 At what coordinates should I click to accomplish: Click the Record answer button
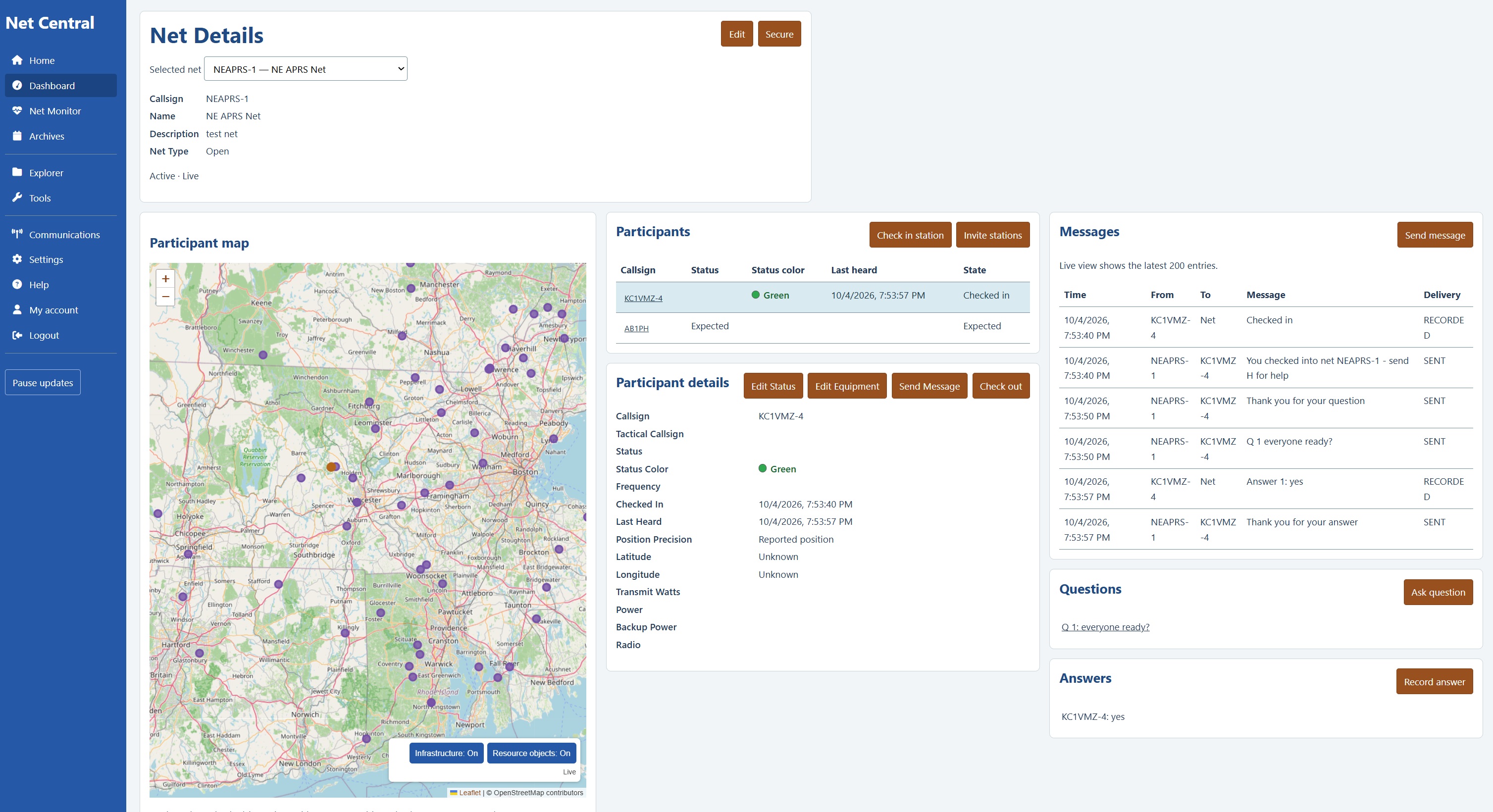(1434, 682)
